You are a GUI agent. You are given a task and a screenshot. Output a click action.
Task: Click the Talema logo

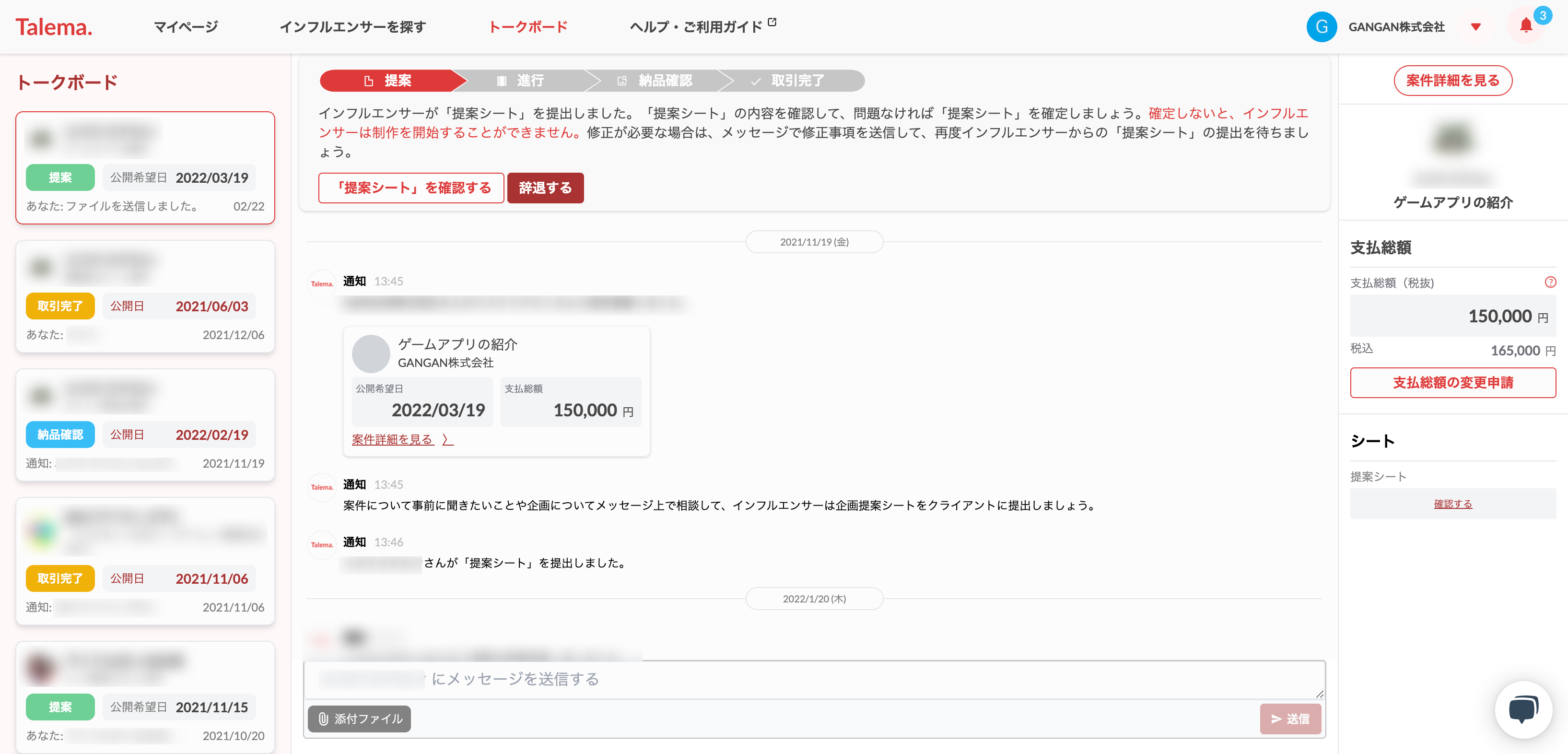click(54, 27)
